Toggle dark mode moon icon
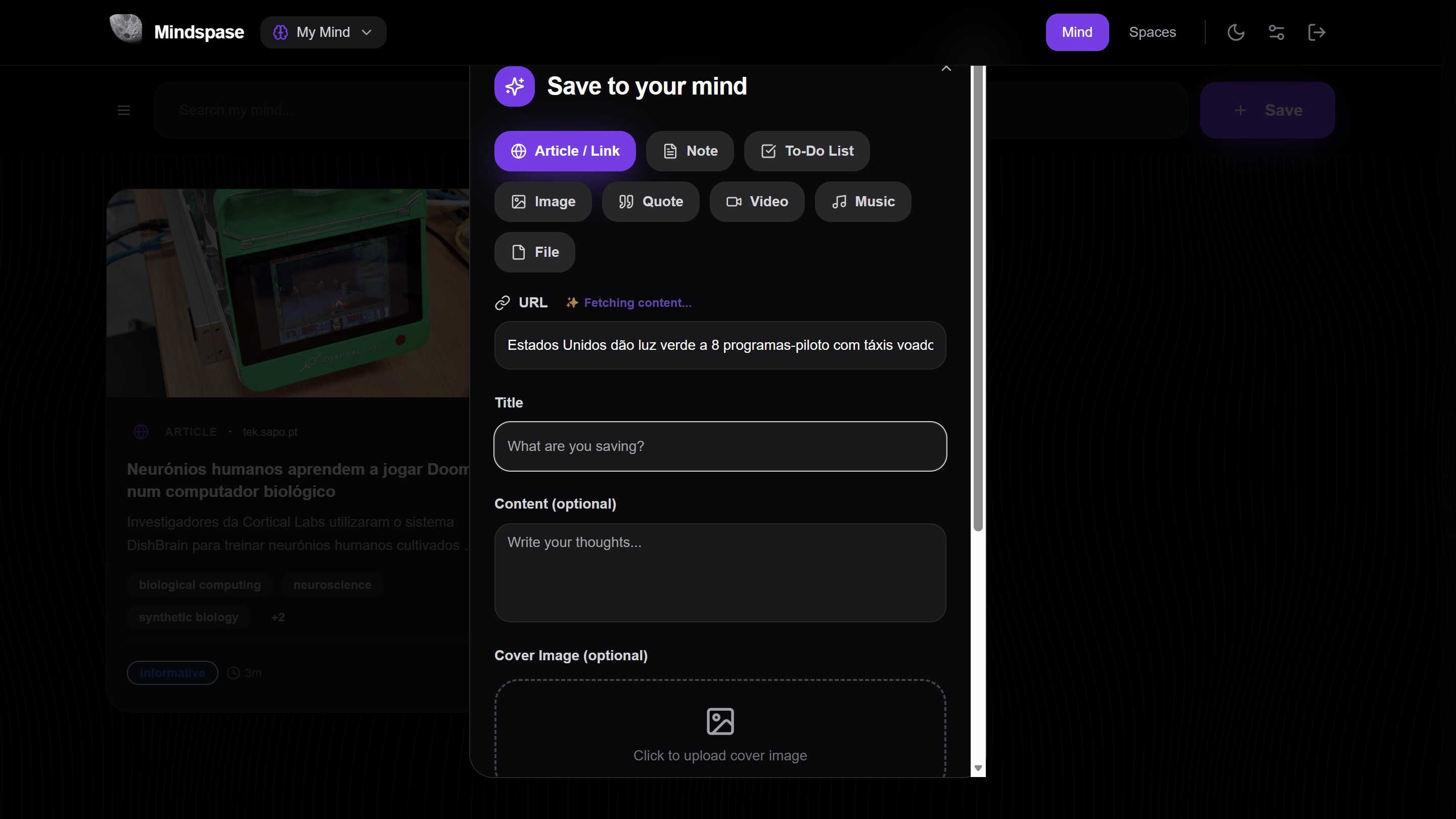Image resolution: width=1456 pixels, height=819 pixels. (1236, 32)
